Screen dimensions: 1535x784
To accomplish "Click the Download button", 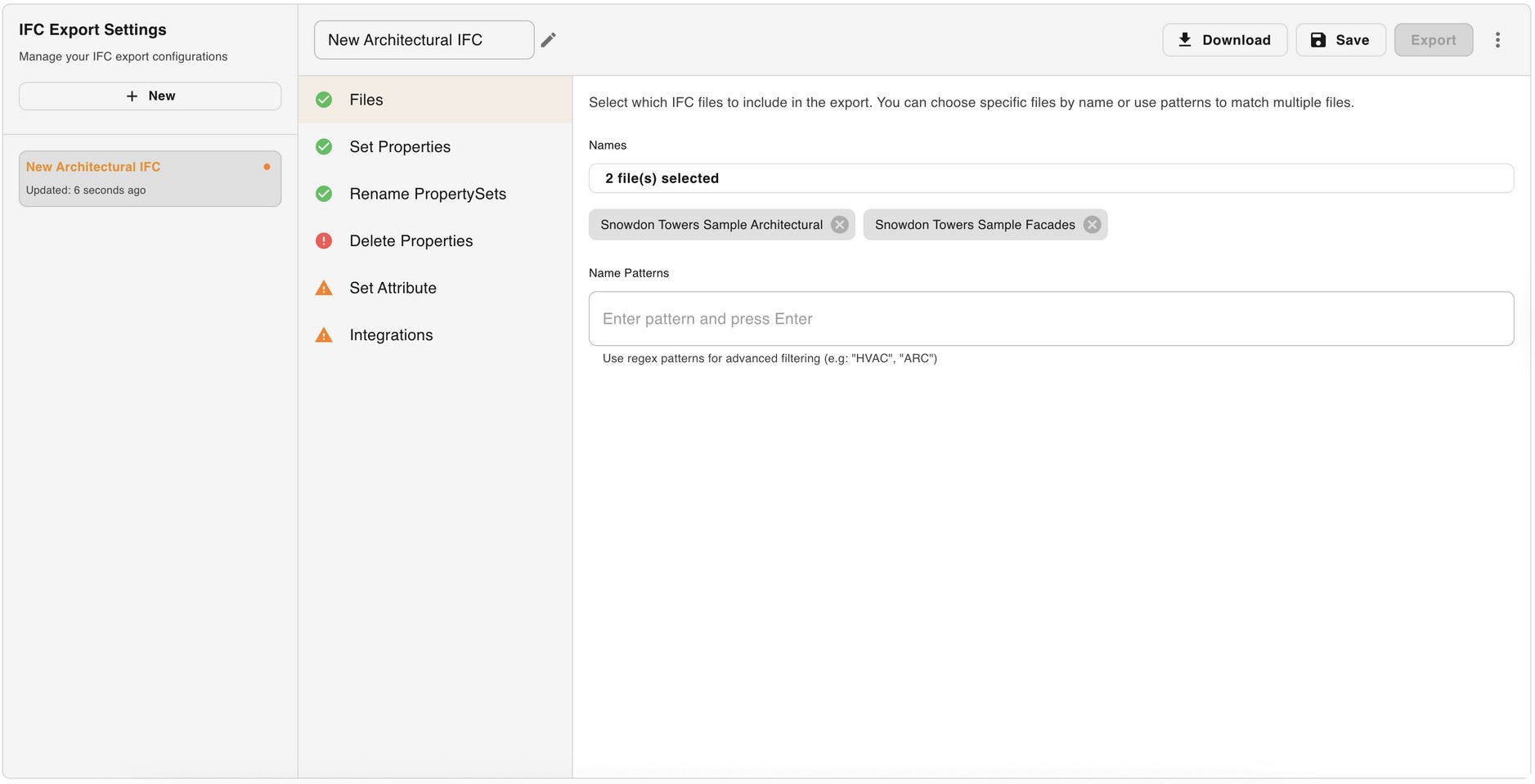I will point(1224,40).
